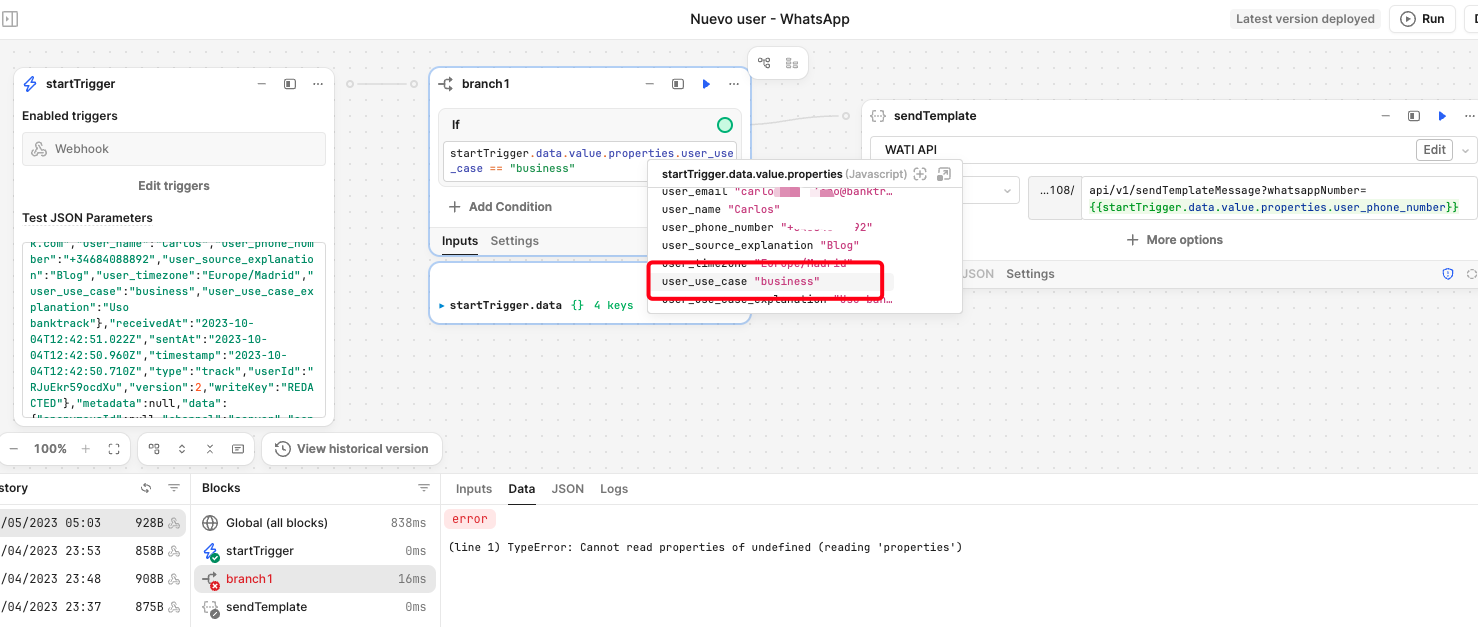Filter the run history list
1478x627 pixels.
coord(174,488)
